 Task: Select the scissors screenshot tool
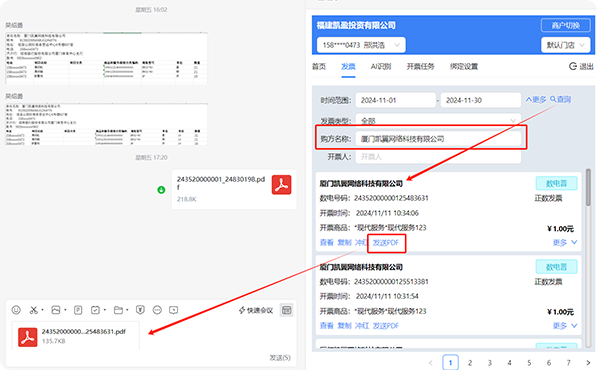pos(34,310)
